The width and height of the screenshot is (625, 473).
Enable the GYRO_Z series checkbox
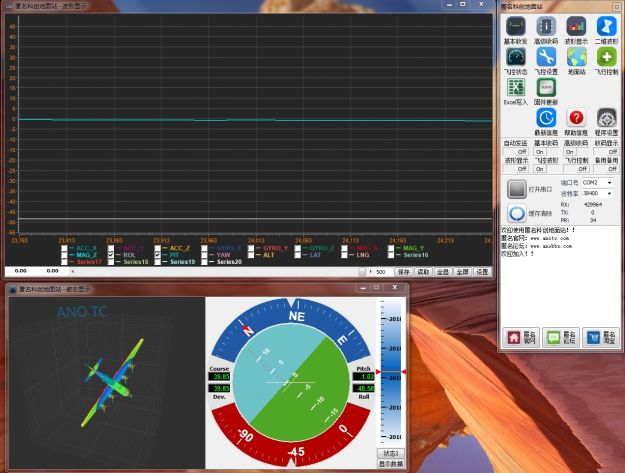[297, 248]
